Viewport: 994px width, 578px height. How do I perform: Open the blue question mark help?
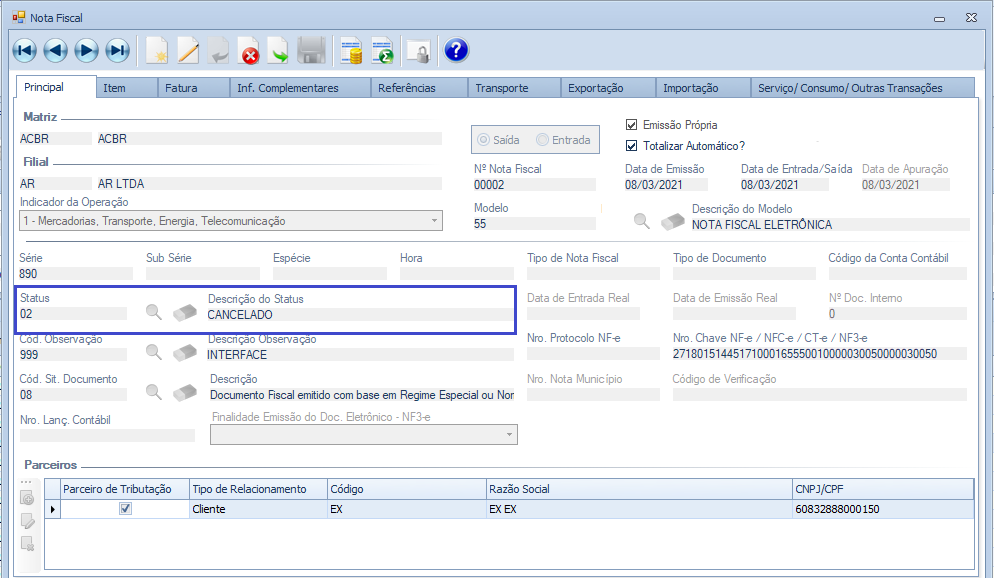pyautogui.click(x=456, y=51)
